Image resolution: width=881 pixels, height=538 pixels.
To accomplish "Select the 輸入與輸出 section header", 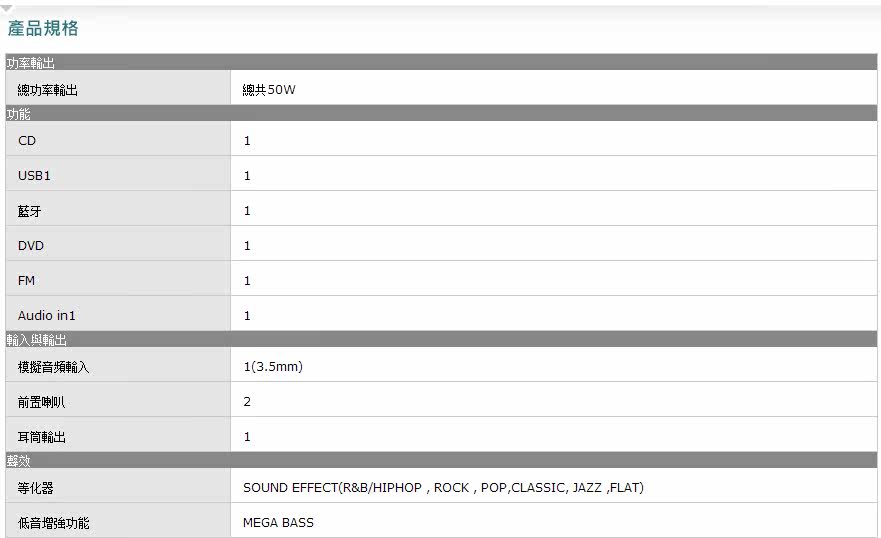I will 37,340.
